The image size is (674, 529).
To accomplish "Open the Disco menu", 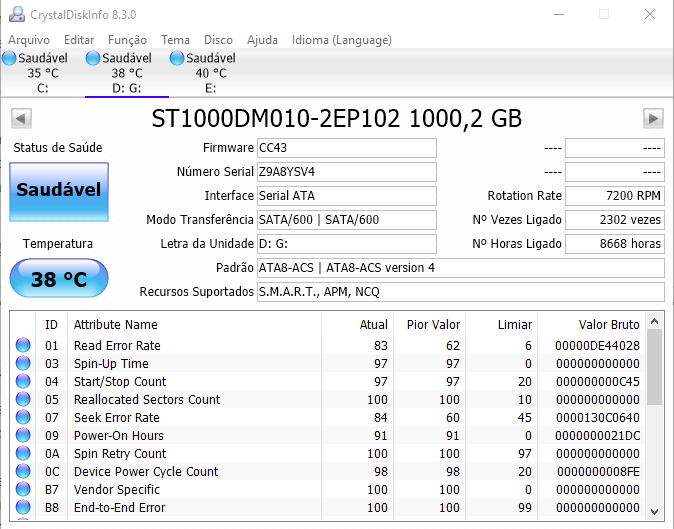I will pos(218,40).
